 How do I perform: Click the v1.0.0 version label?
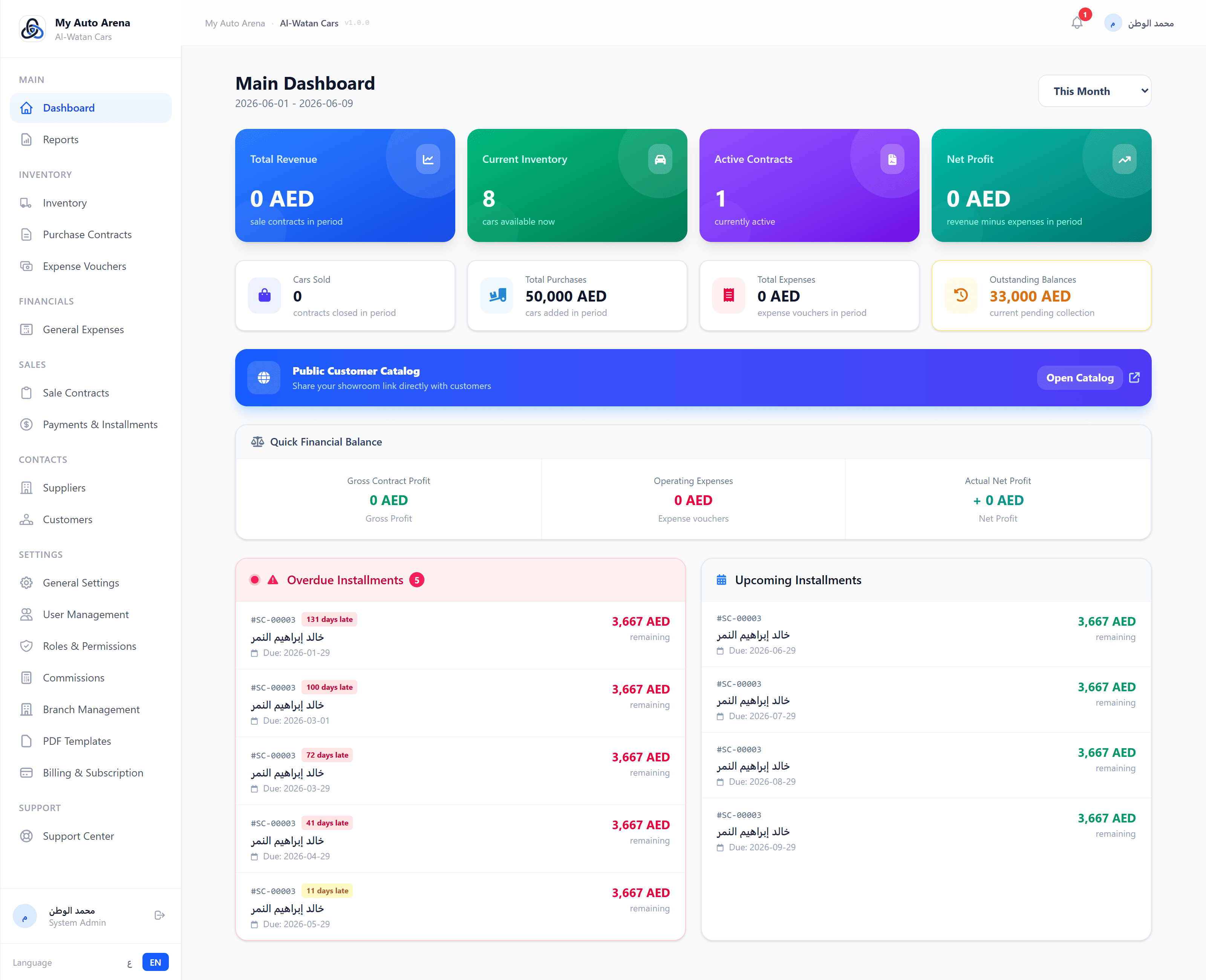(x=357, y=23)
